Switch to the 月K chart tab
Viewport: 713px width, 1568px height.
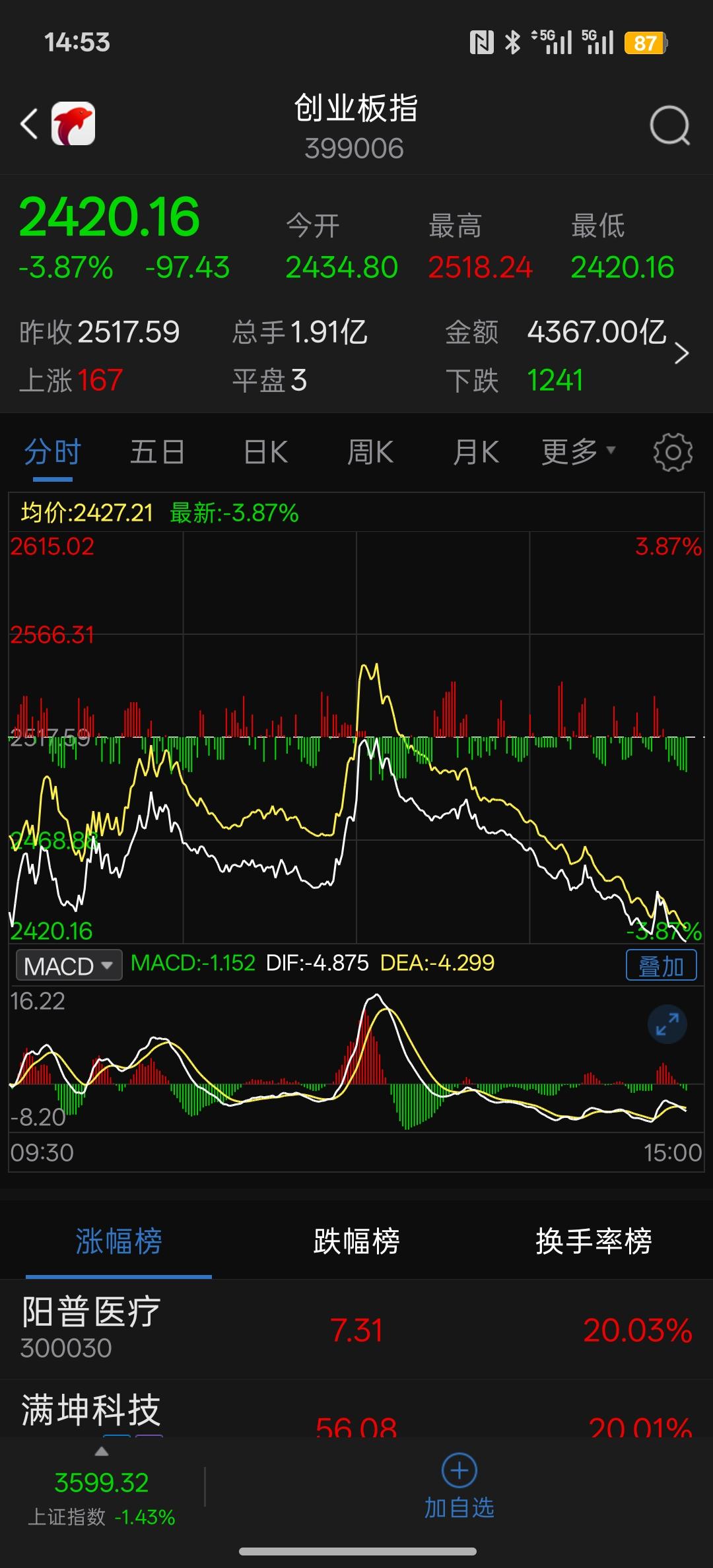tap(476, 452)
